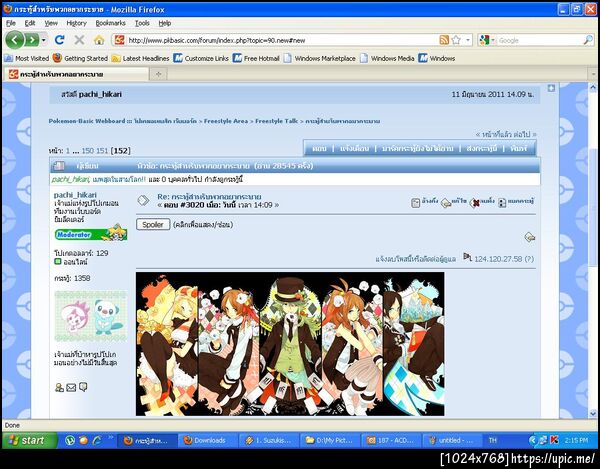This screenshot has height=469, width=600.
Task: Open the Freestyle Talk breadcrumb link
Action: [276, 121]
